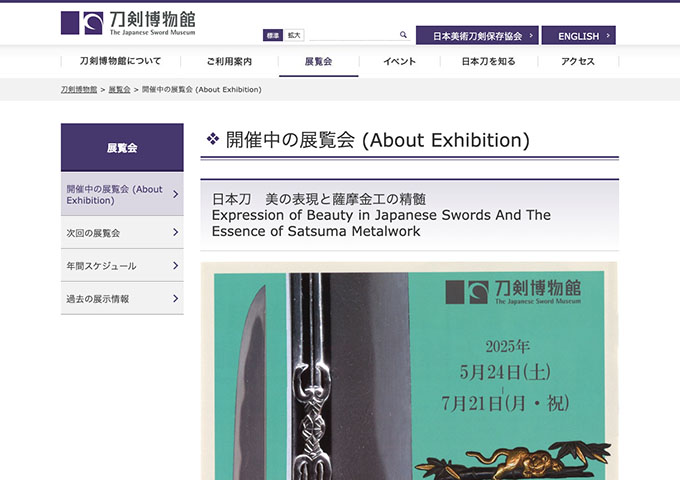Click the breadcrumb text 開催中の展覧会 (About Exhibition)
Screen dimensions: 680x480
point(202,89)
